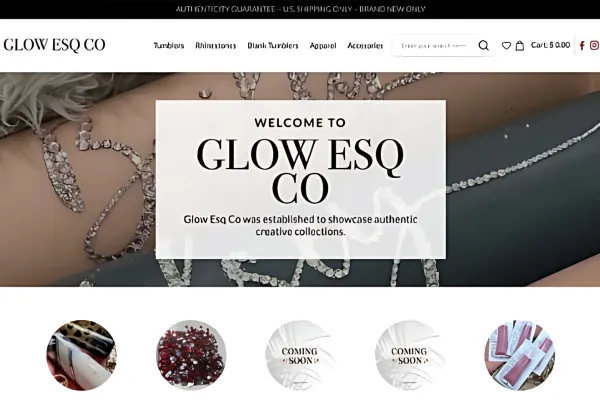Open the shopping bag icon
This screenshot has width=600, height=400.
(x=520, y=46)
